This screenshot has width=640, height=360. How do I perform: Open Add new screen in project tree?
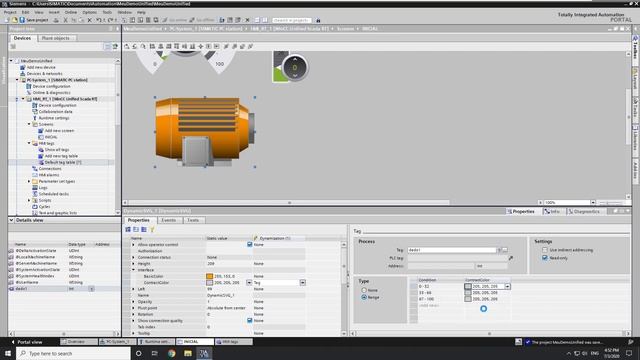59,131
